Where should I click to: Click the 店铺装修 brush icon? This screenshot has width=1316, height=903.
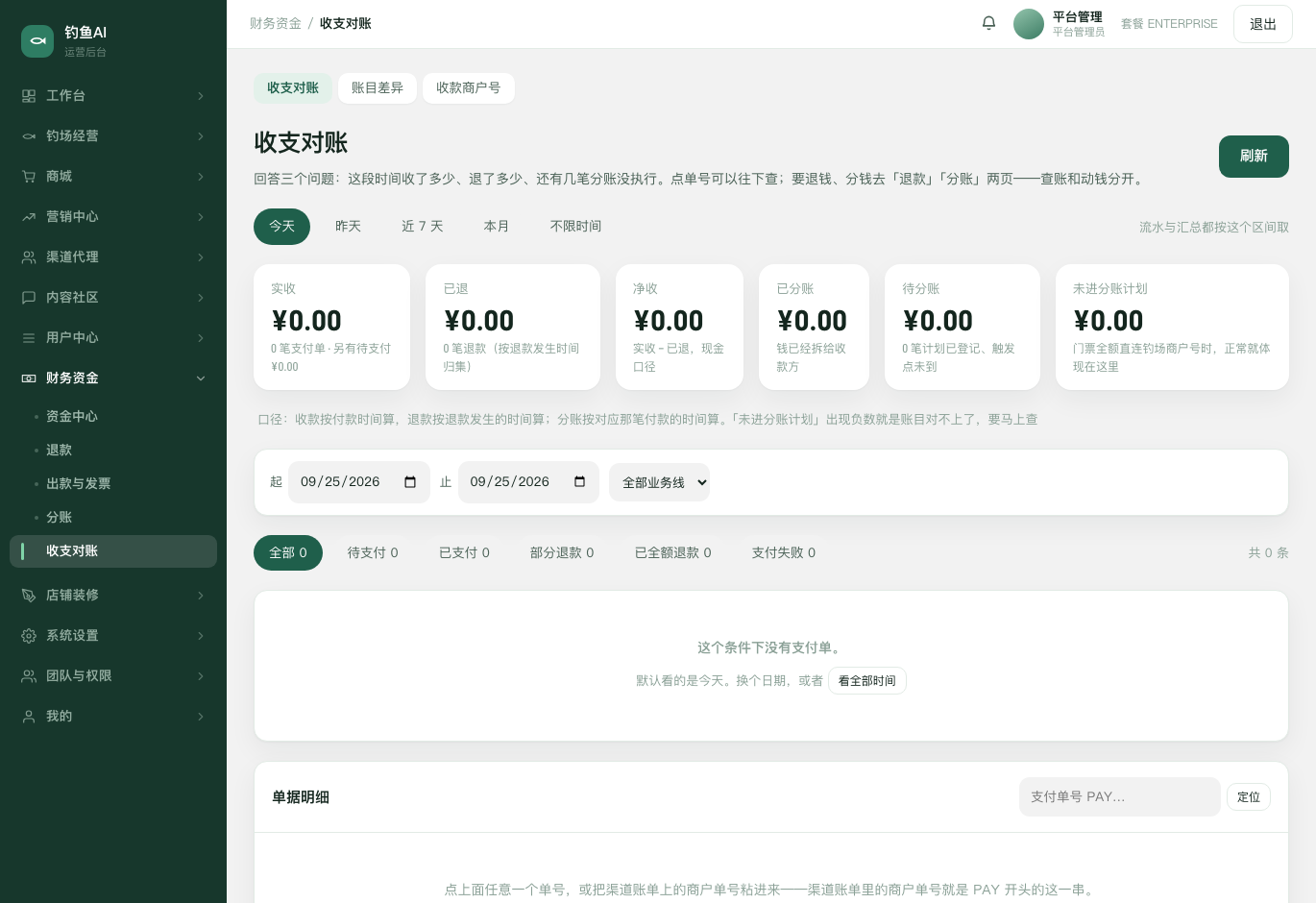[29, 596]
